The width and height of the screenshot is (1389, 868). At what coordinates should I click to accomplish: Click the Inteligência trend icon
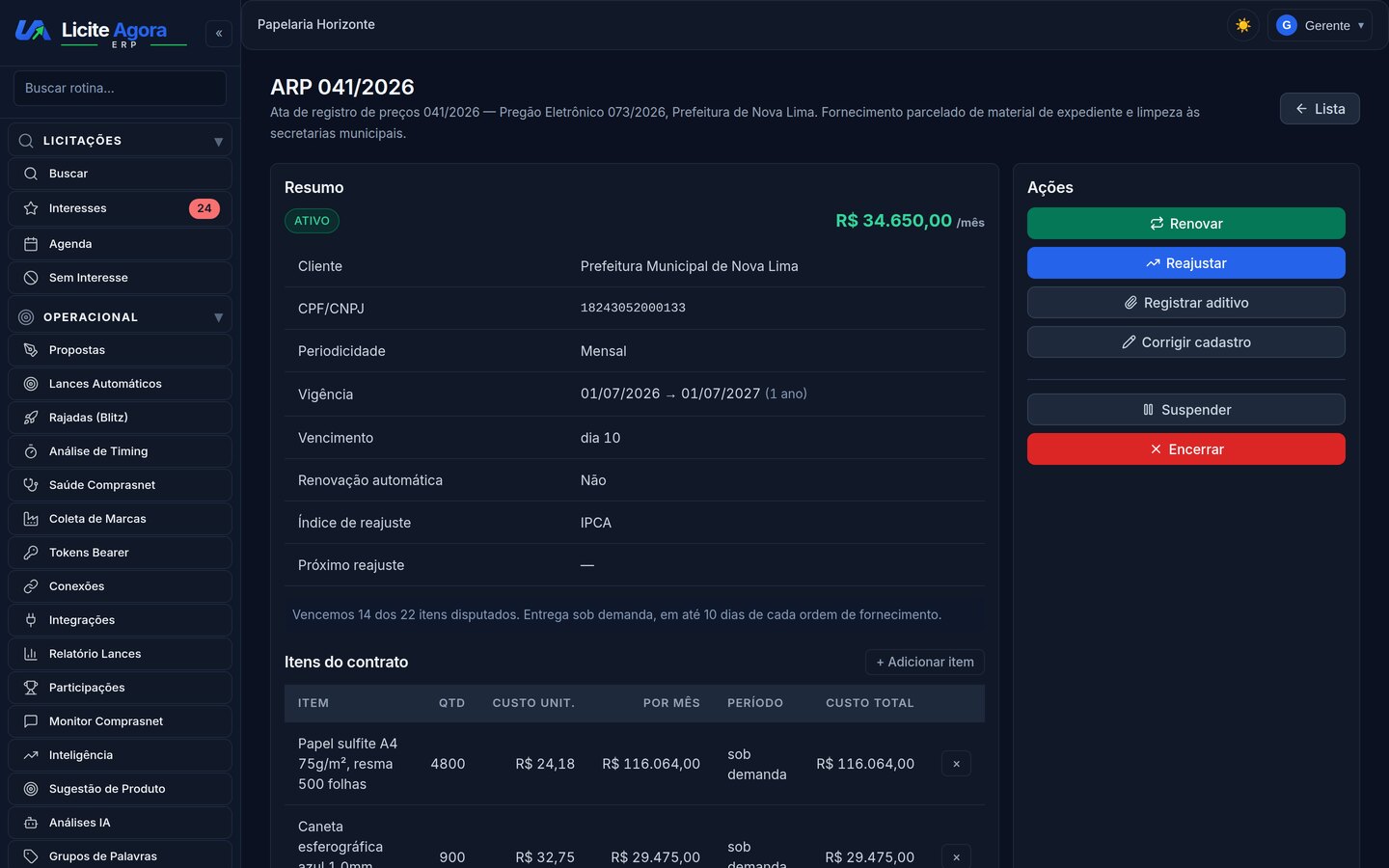tap(31, 755)
